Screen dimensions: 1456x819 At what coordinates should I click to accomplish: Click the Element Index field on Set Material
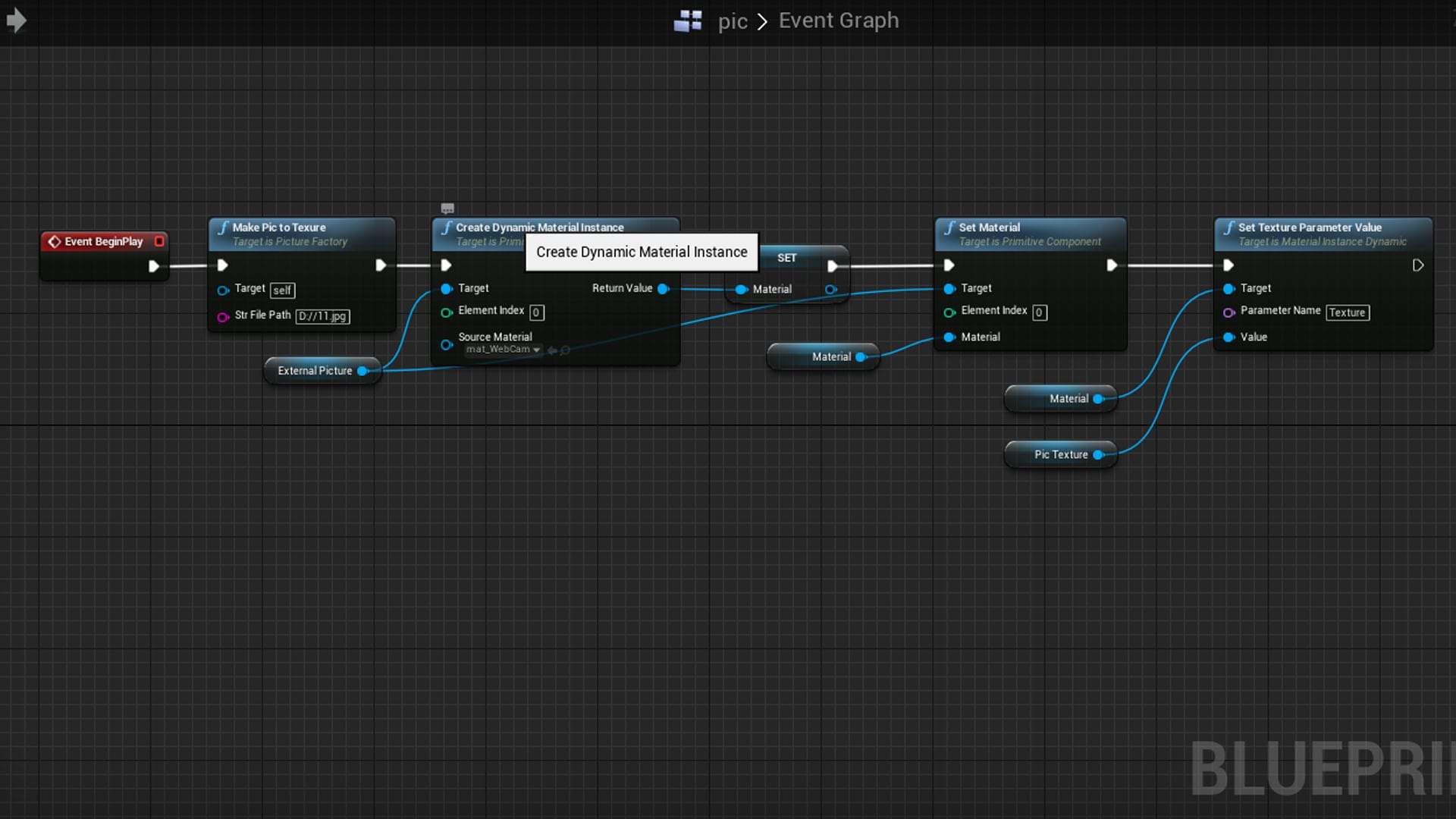click(1038, 312)
